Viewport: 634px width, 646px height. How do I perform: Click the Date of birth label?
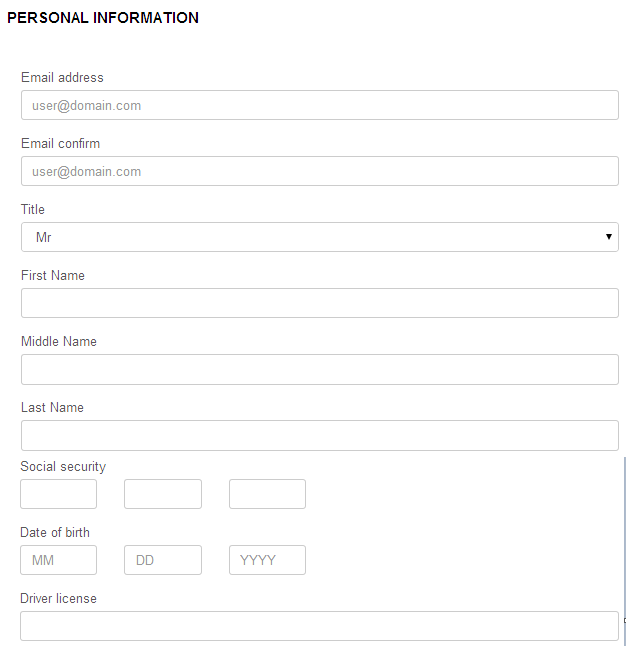tap(55, 532)
